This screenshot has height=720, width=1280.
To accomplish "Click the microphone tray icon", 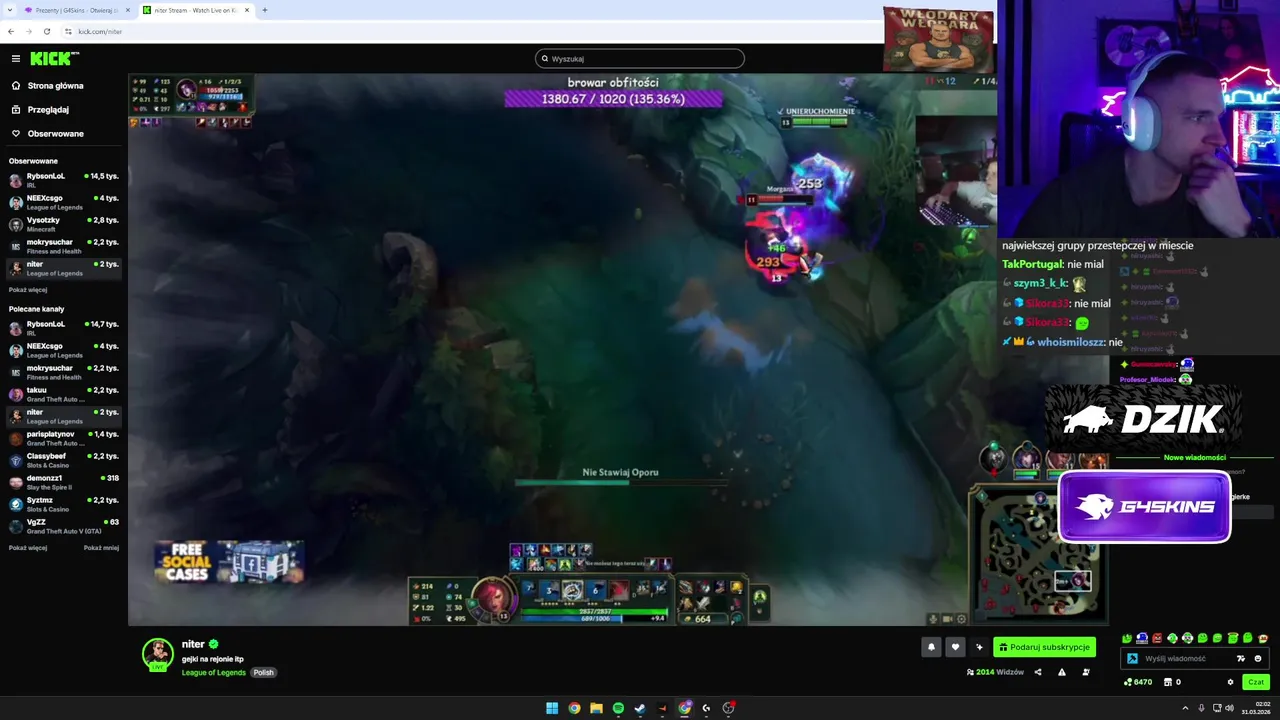I will pos(1203,708).
